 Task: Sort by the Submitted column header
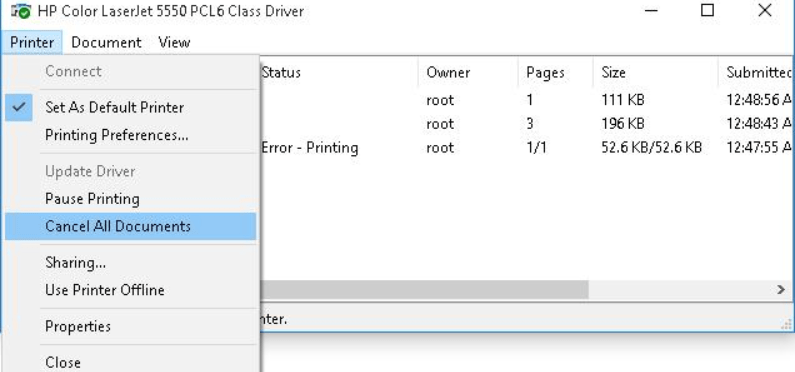click(756, 72)
